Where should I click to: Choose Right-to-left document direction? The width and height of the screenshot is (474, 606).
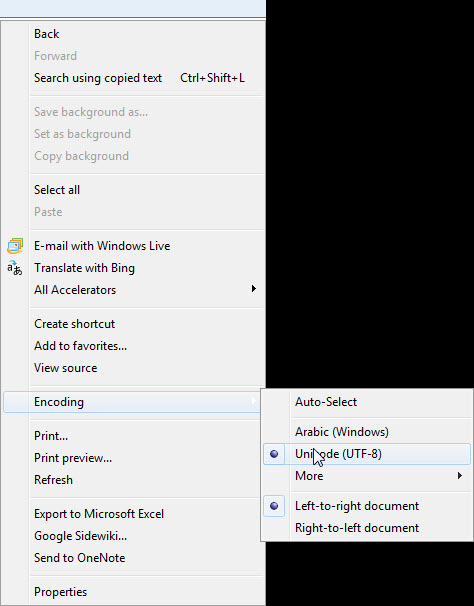(367, 528)
